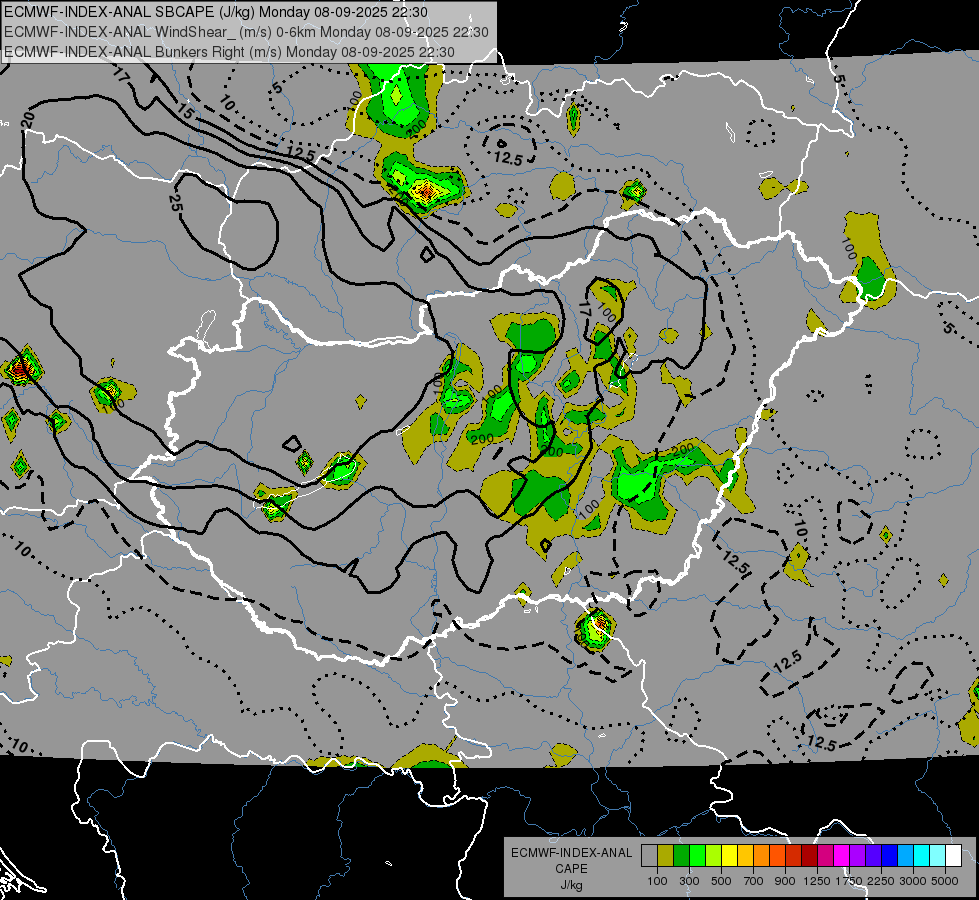This screenshot has width=979, height=900.
Task: Pick the white swatch after 5000
Action: 953,855
